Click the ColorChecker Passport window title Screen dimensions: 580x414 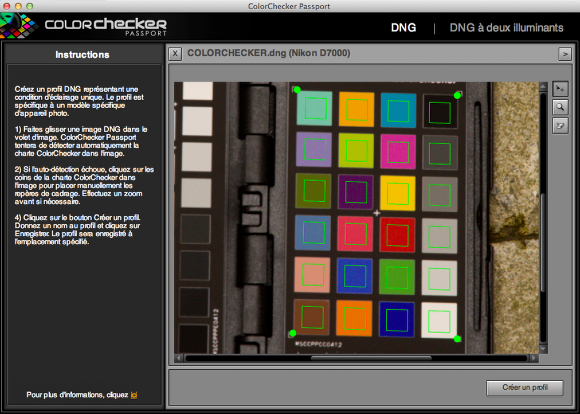(x=289, y=6)
